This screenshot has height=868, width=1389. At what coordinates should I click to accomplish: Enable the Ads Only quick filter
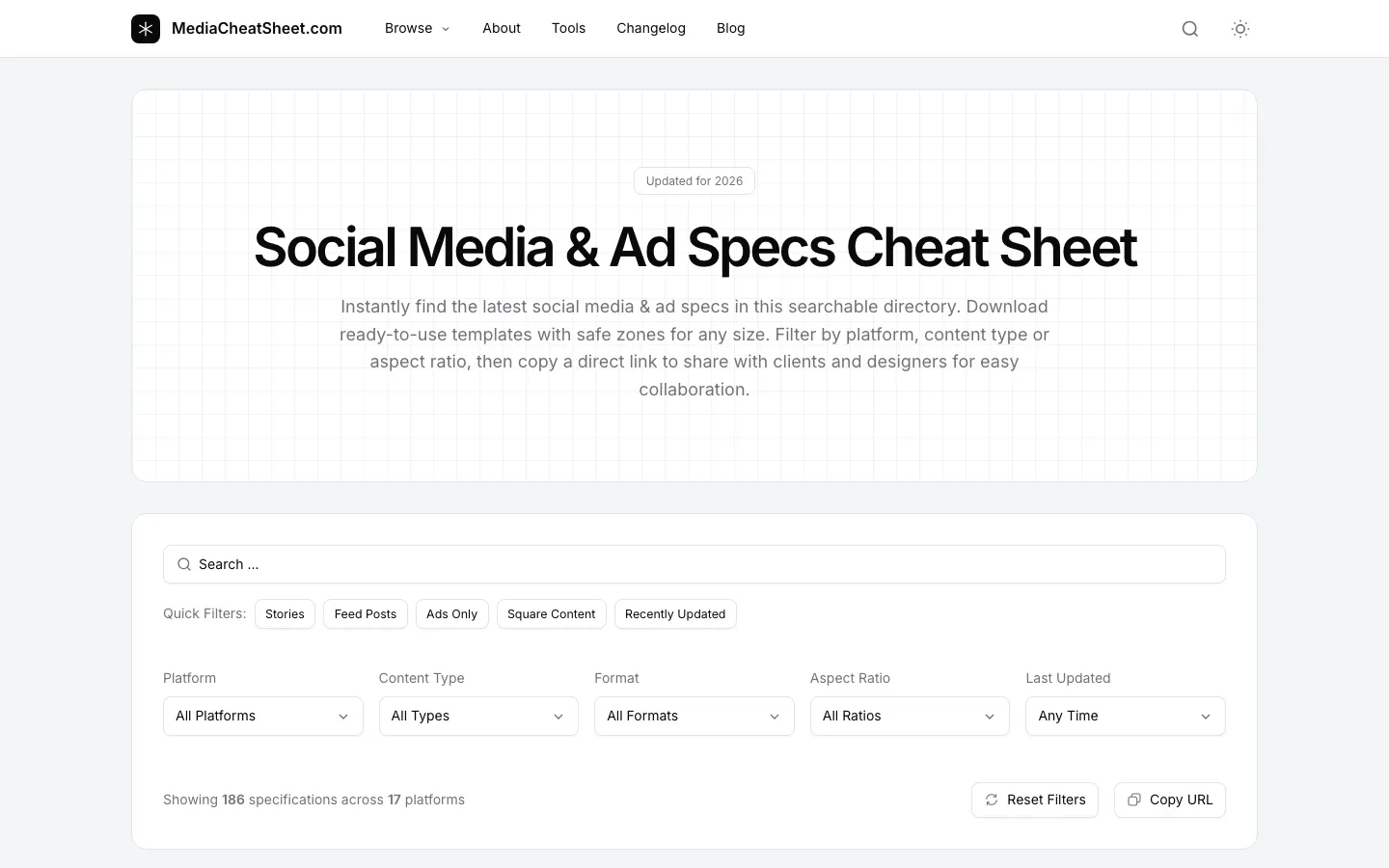point(451,614)
